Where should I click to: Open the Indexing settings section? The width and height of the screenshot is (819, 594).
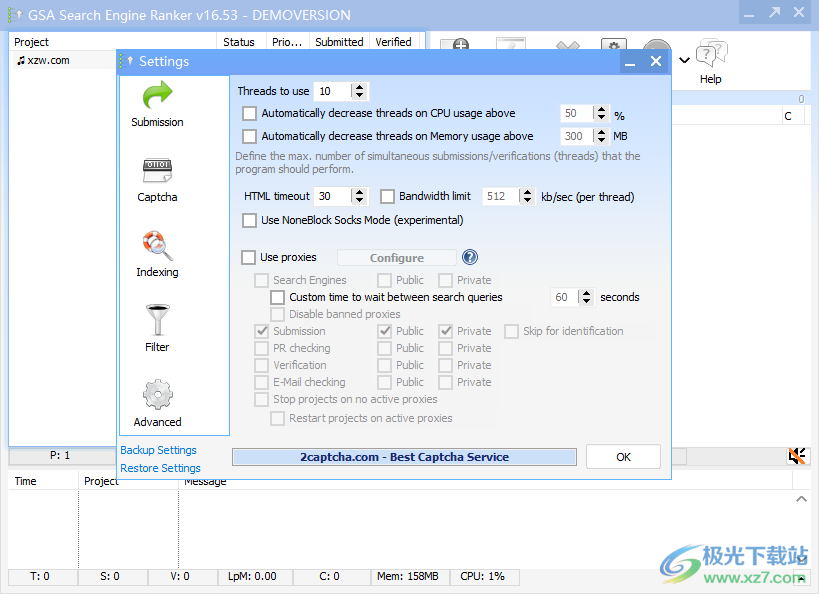157,254
